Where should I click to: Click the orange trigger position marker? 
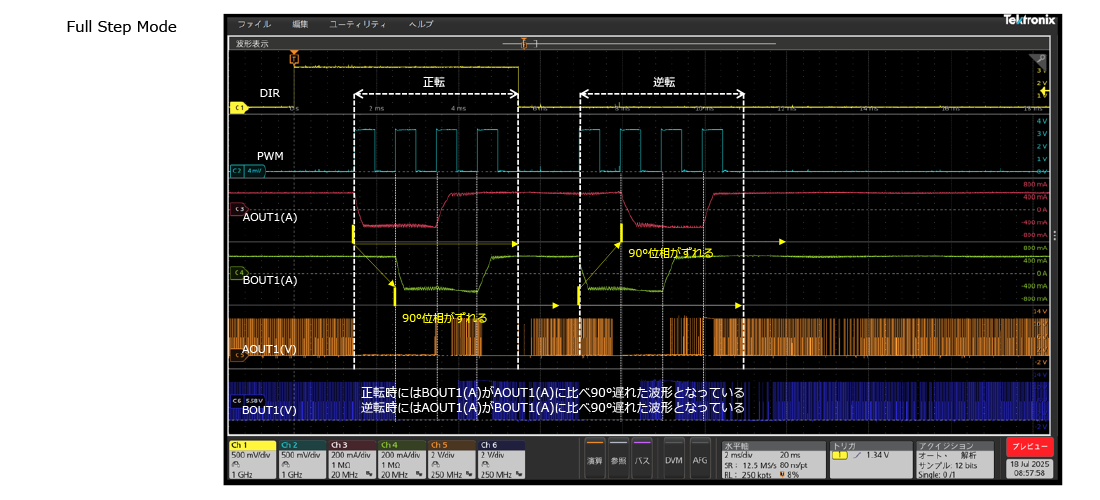tap(294, 59)
